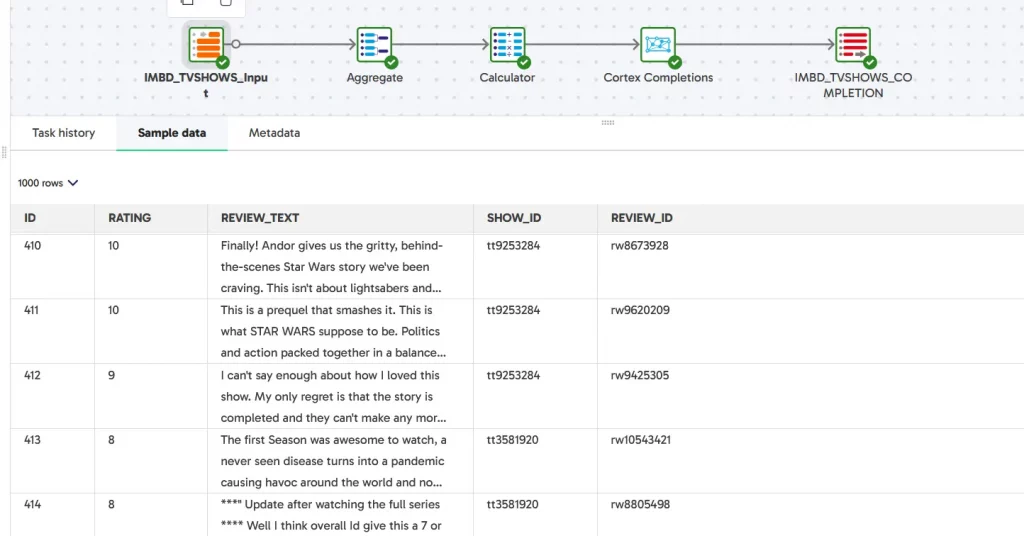Image resolution: width=1024 pixels, height=536 pixels.
Task: Select the Calculator component icon
Action: [x=507, y=44]
